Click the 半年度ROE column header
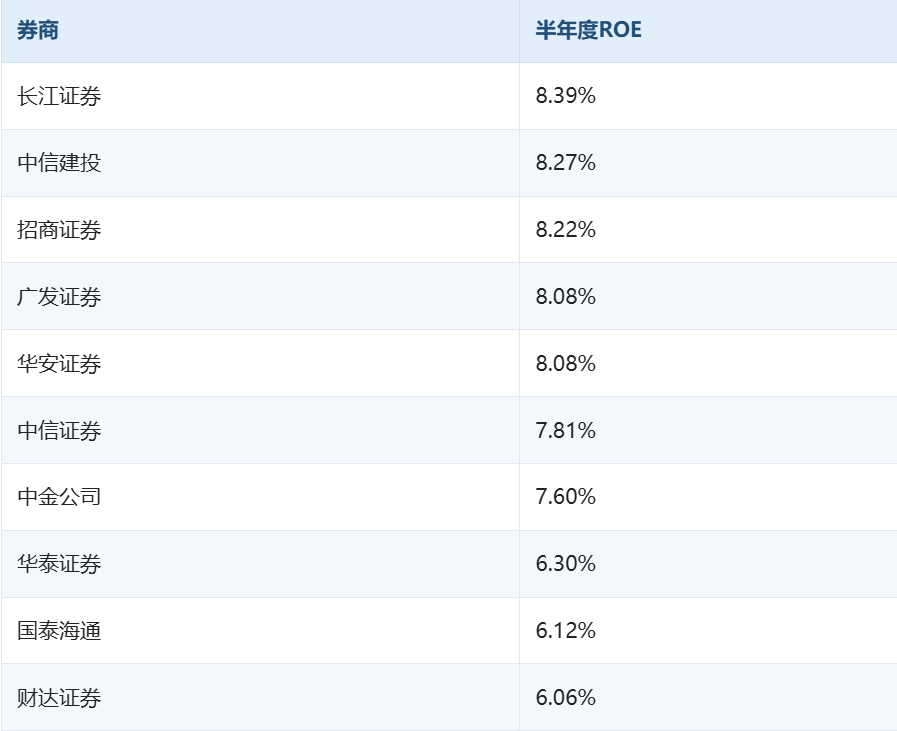Image resolution: width=897 pixels, height=731 pixels. (x=708, y=31)
